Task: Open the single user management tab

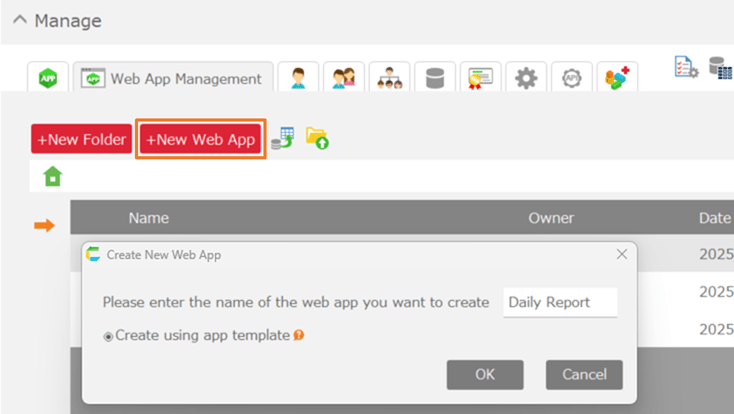Action: click(x=297, y=78)
